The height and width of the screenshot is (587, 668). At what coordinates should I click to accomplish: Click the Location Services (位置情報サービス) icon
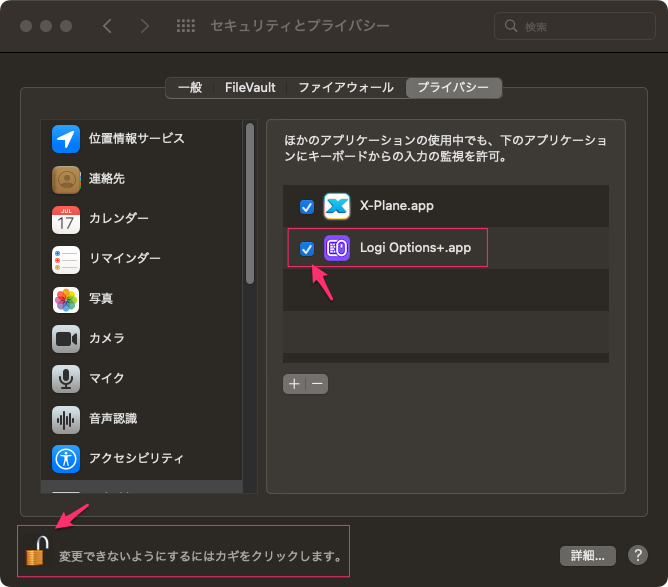point(66,139)
